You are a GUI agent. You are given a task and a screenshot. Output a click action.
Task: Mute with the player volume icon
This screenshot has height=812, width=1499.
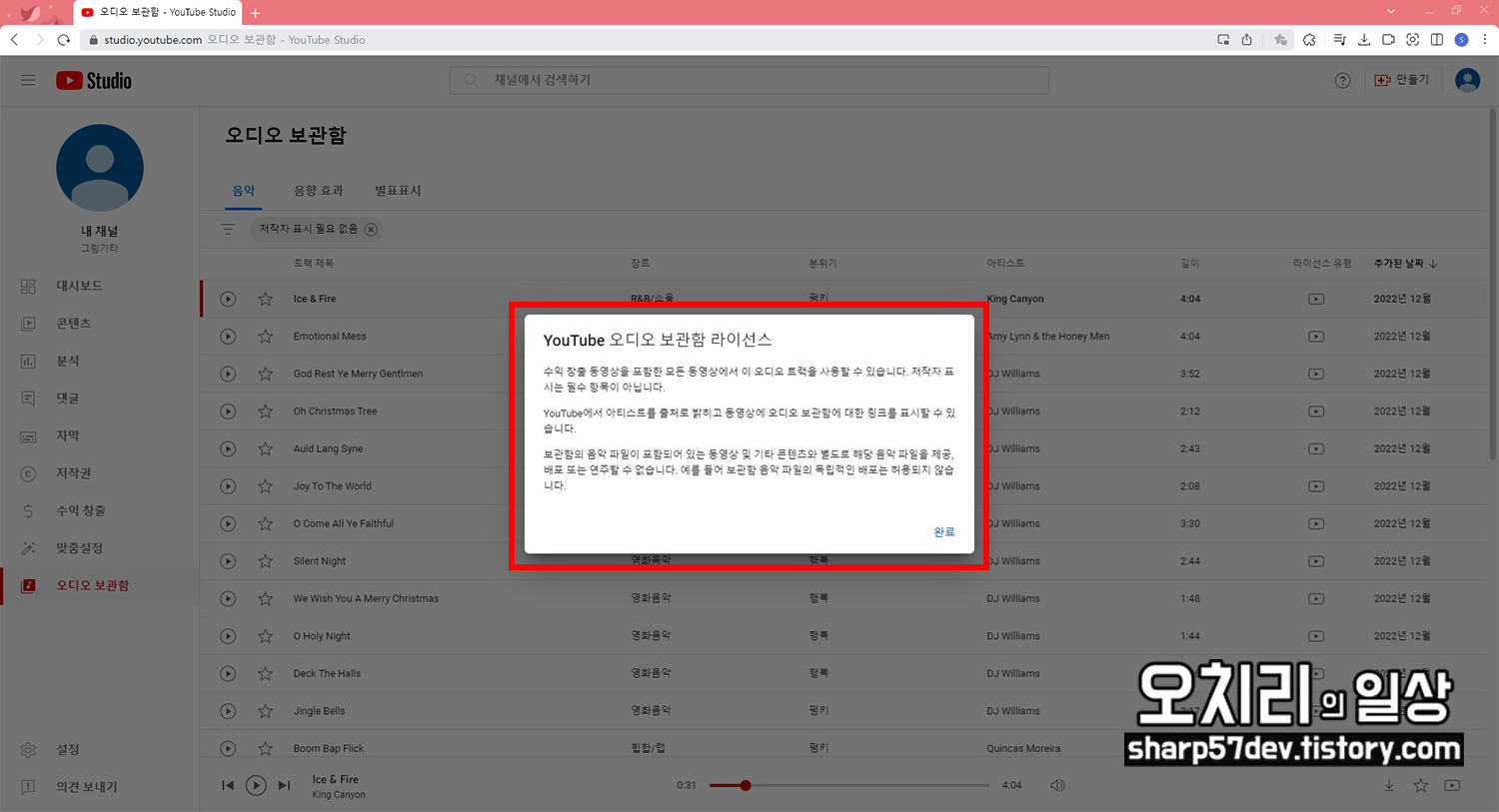(x=1057, y=786)
